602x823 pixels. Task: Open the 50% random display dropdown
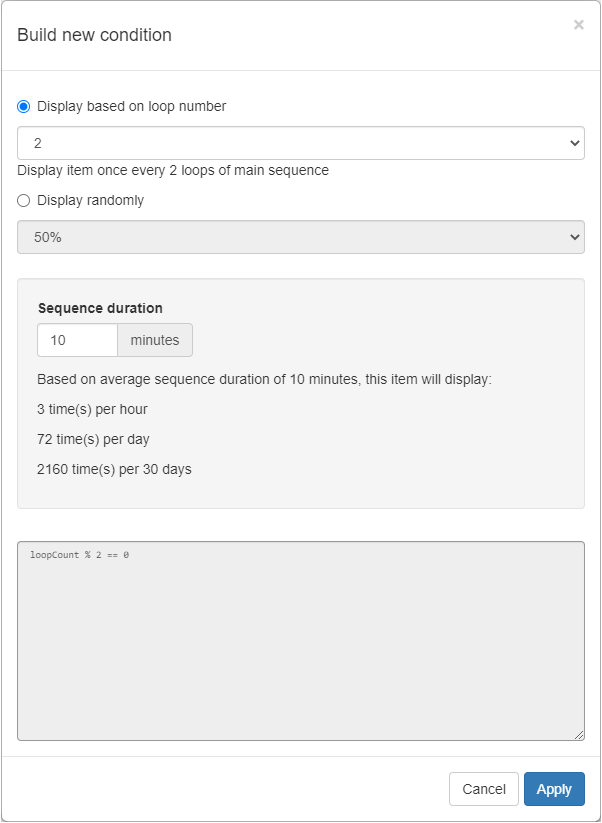300,237
